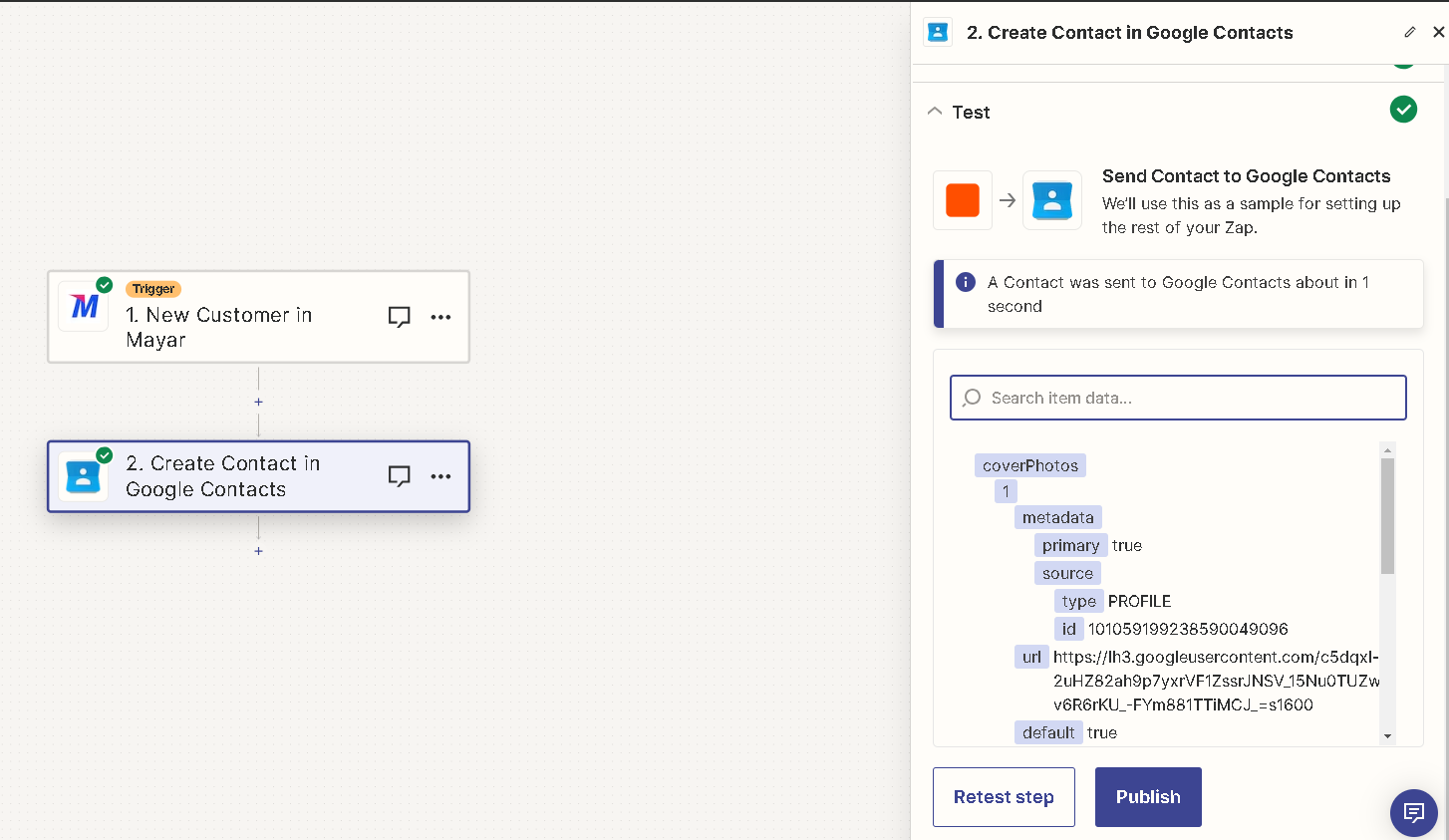Click the data list scrollbar thumb
Viewport: 1449px width, 840px height.
point(1387,516)
